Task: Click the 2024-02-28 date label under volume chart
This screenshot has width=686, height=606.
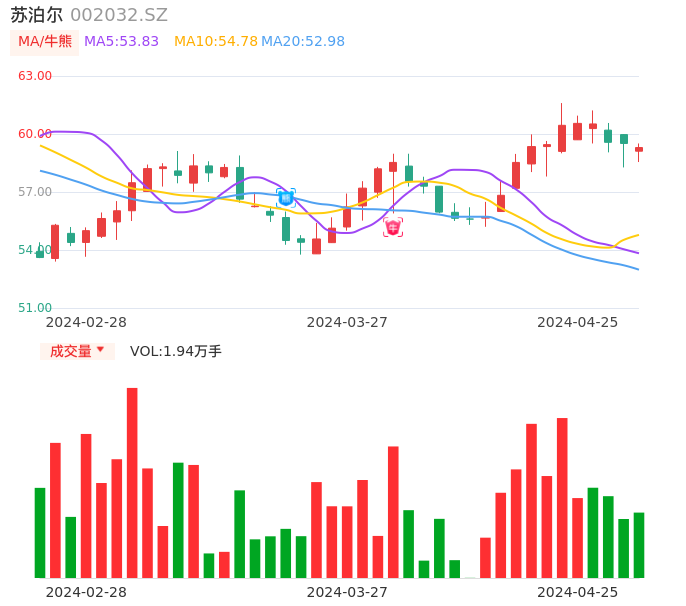Action: click(x=86, y=592)
